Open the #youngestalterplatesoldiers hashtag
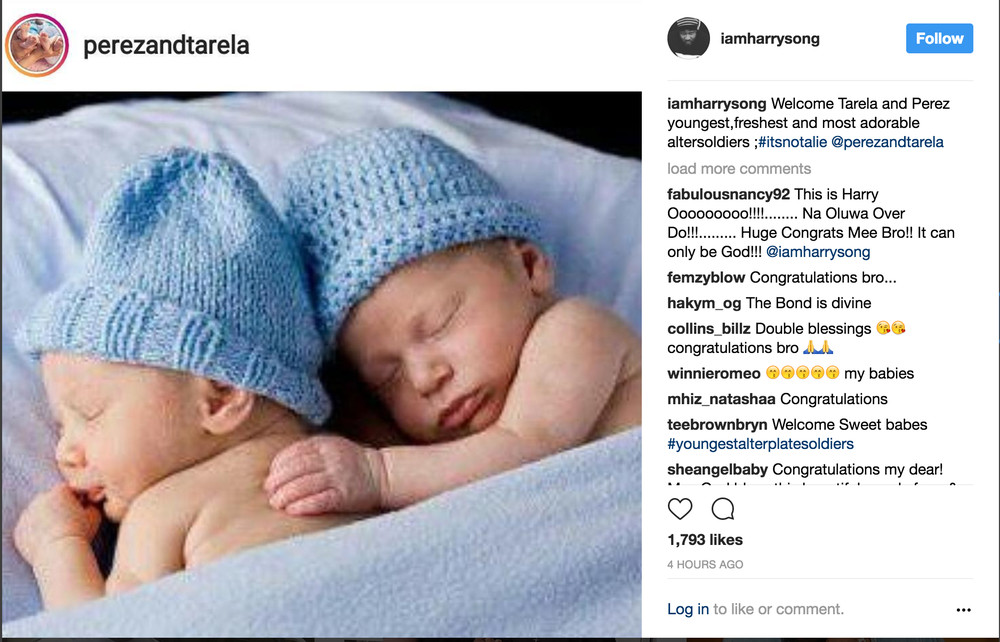The image size is (1000, 642). coord(760,444)
